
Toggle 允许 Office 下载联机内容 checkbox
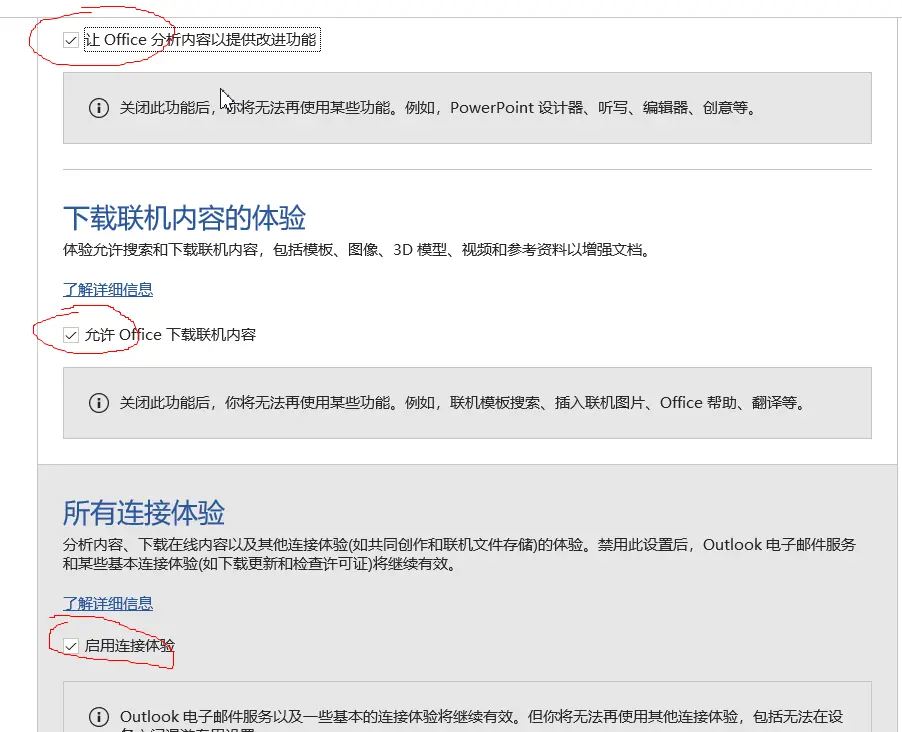pyautogui.click(x=71, y=335)
